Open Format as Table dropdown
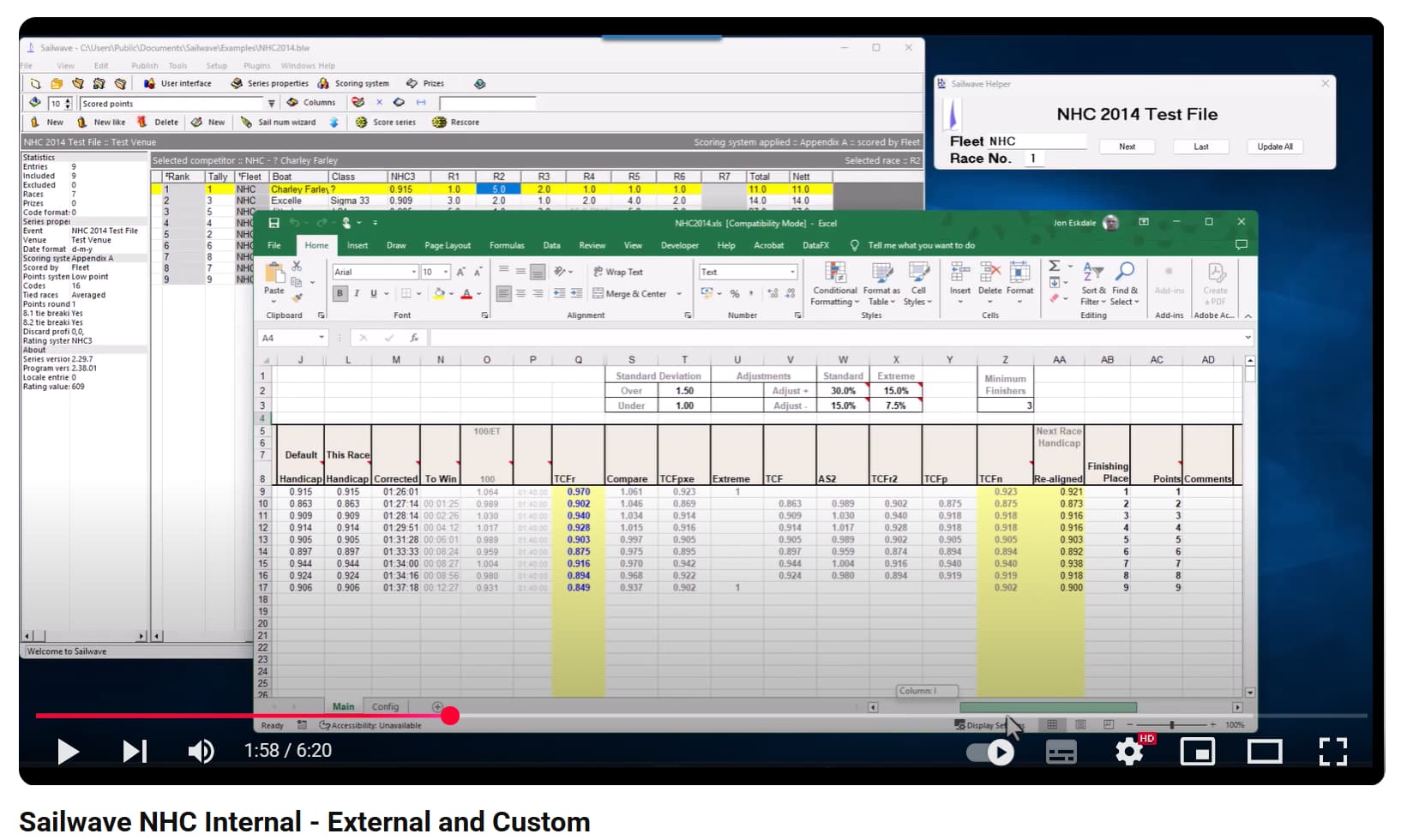The image size is (1413, 840). click(x=881, y=285)
